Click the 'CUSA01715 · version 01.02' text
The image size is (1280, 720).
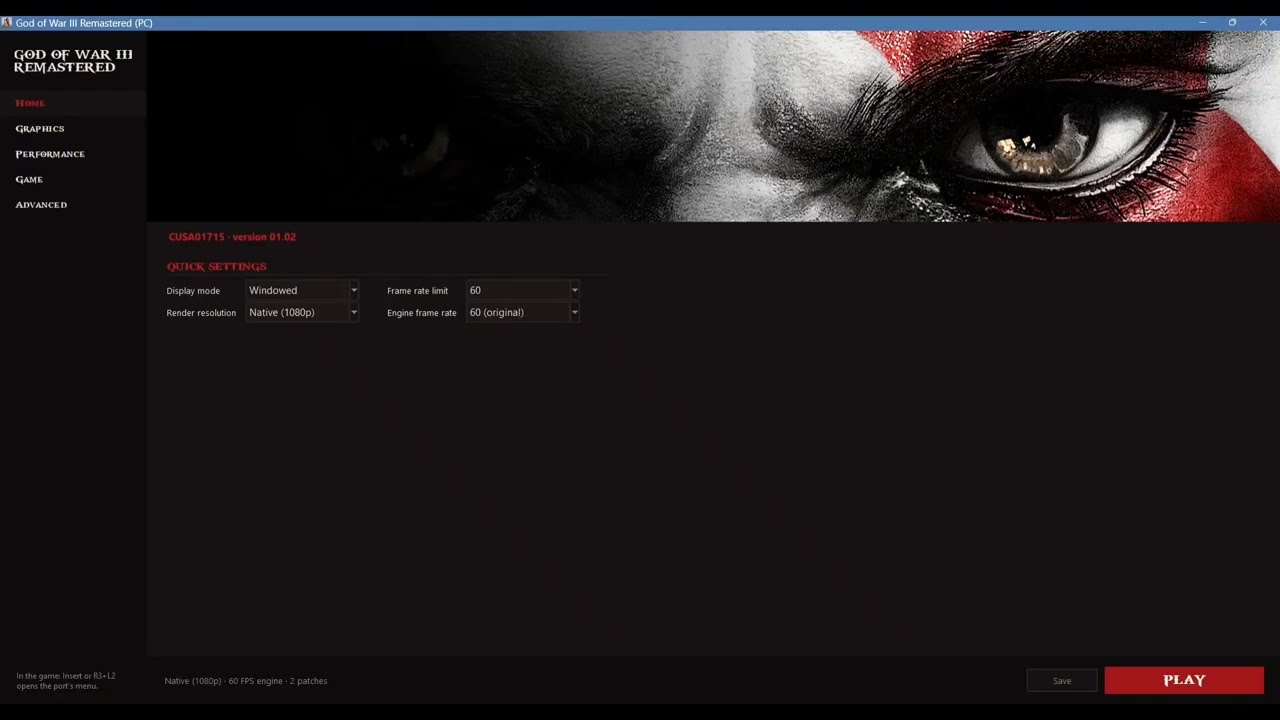[x=232, y=237]
